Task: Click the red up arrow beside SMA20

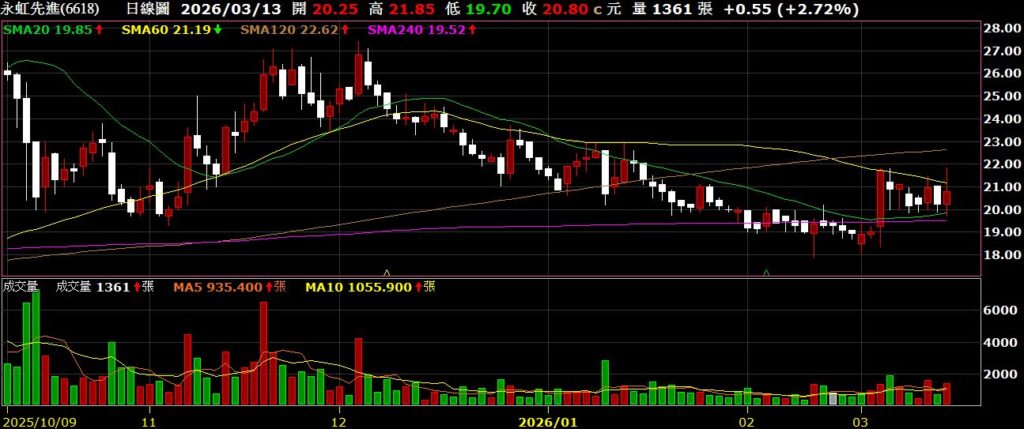Action: (101, 30)
